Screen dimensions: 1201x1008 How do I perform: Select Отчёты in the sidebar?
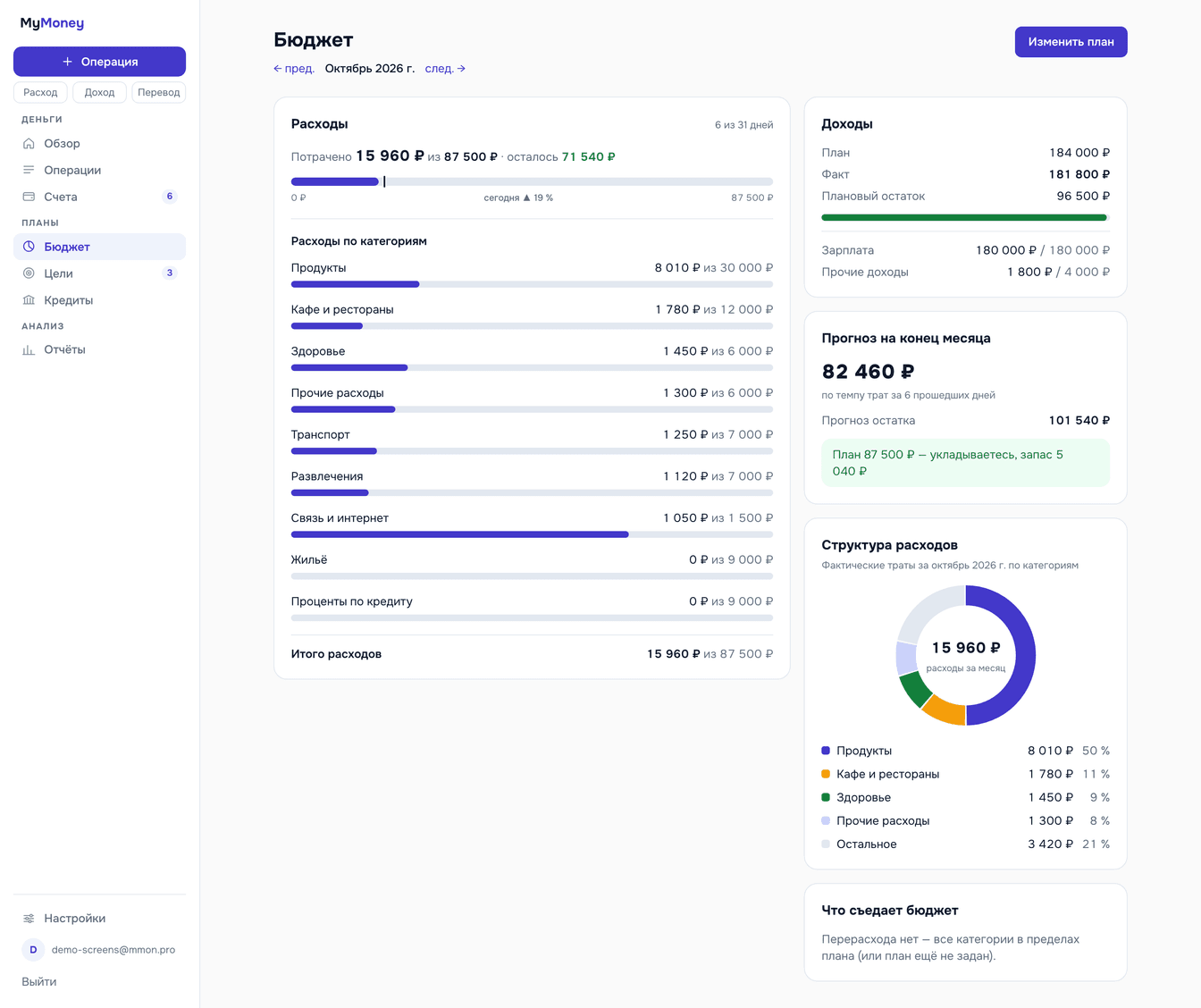tap(99, 349)
